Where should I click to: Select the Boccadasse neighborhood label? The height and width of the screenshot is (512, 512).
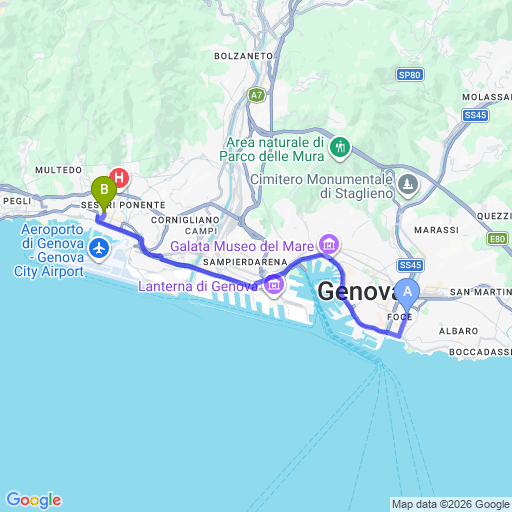tap(480, 352)
